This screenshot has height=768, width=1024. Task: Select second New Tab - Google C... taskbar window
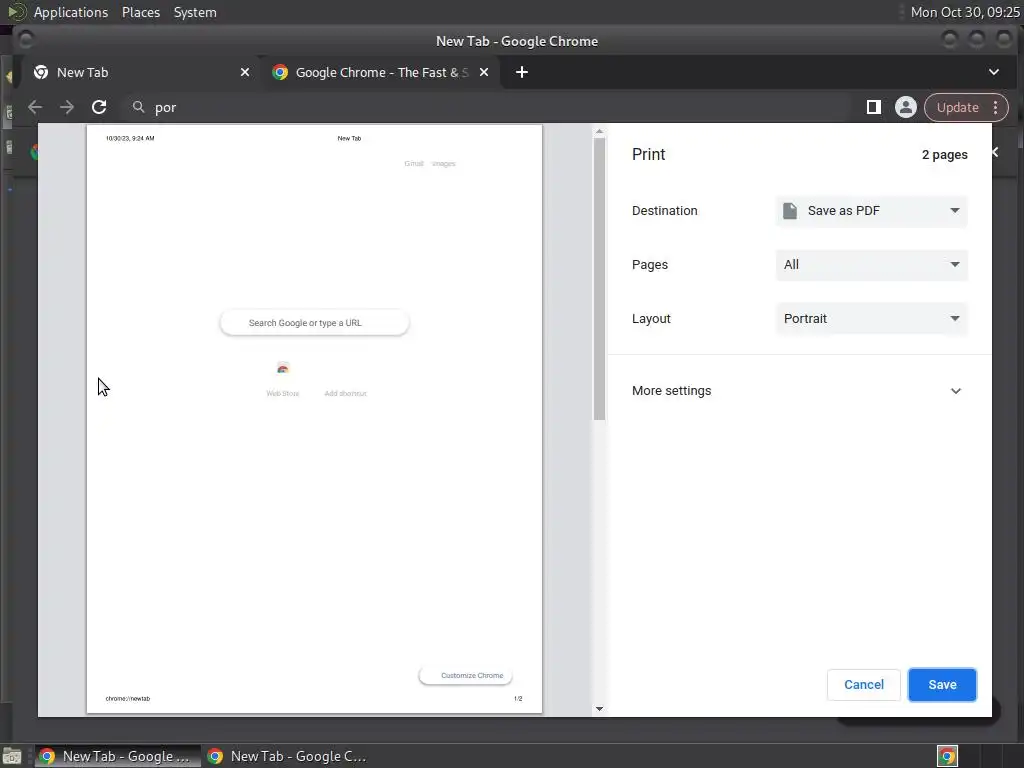(287, 756)
